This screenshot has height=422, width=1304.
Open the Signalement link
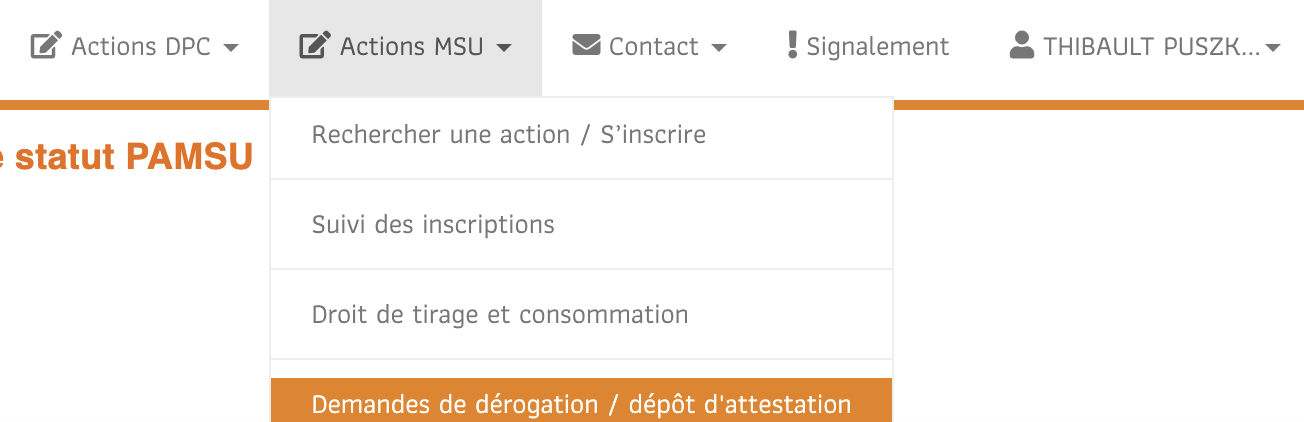[x=878, y=46]
